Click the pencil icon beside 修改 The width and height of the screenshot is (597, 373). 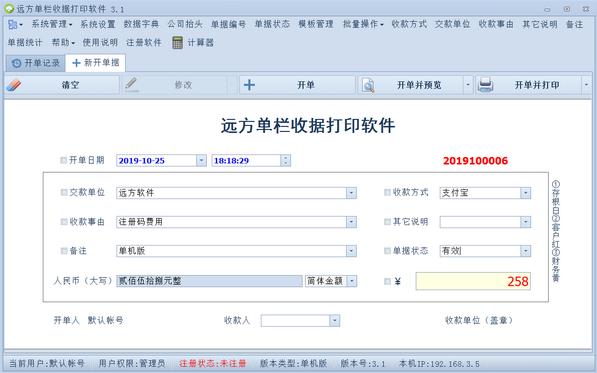click(x=131, y=84)
